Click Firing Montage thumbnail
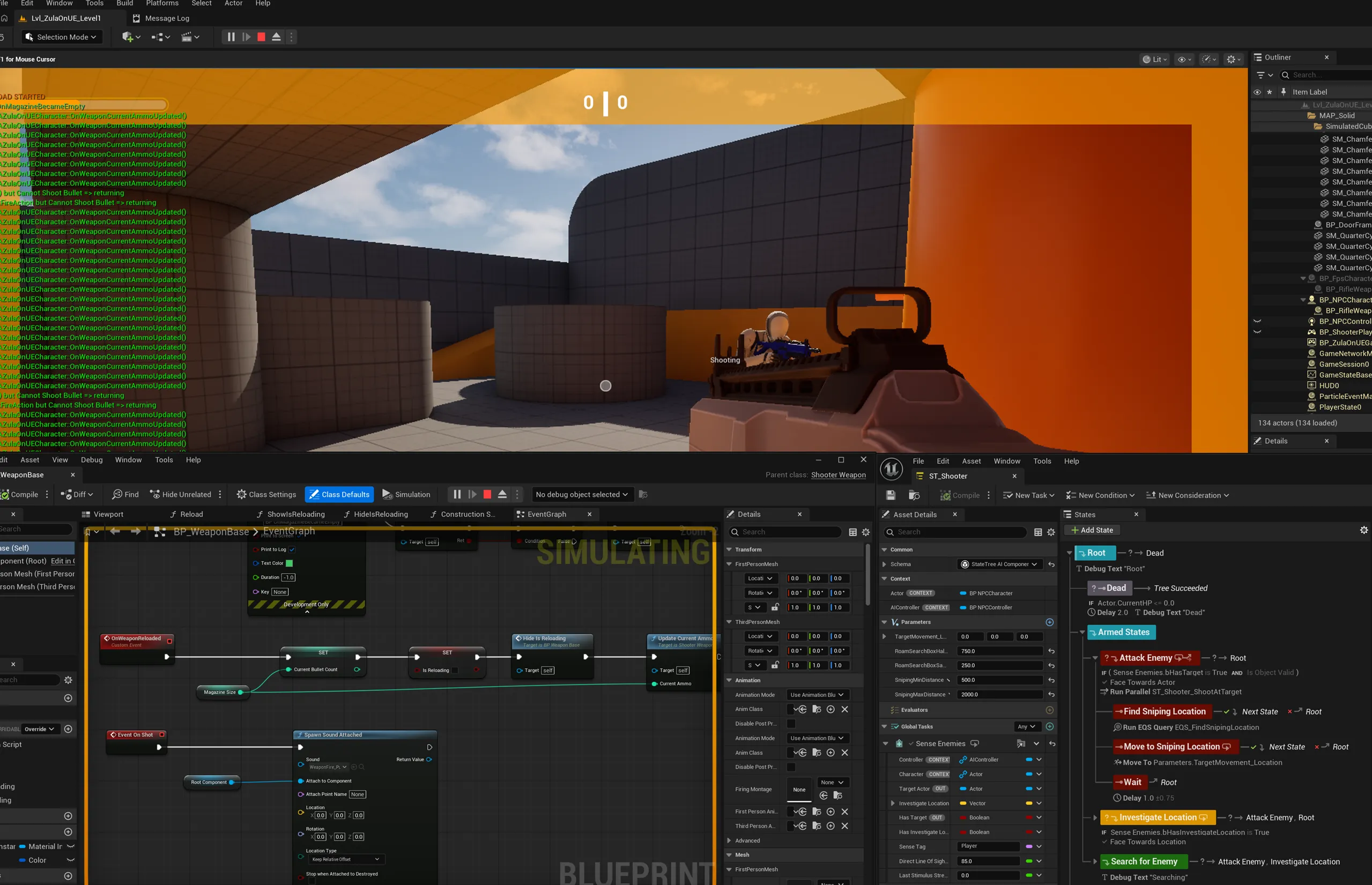The width and height of the screenshot is (1372, 885). (x=799, y=789)
